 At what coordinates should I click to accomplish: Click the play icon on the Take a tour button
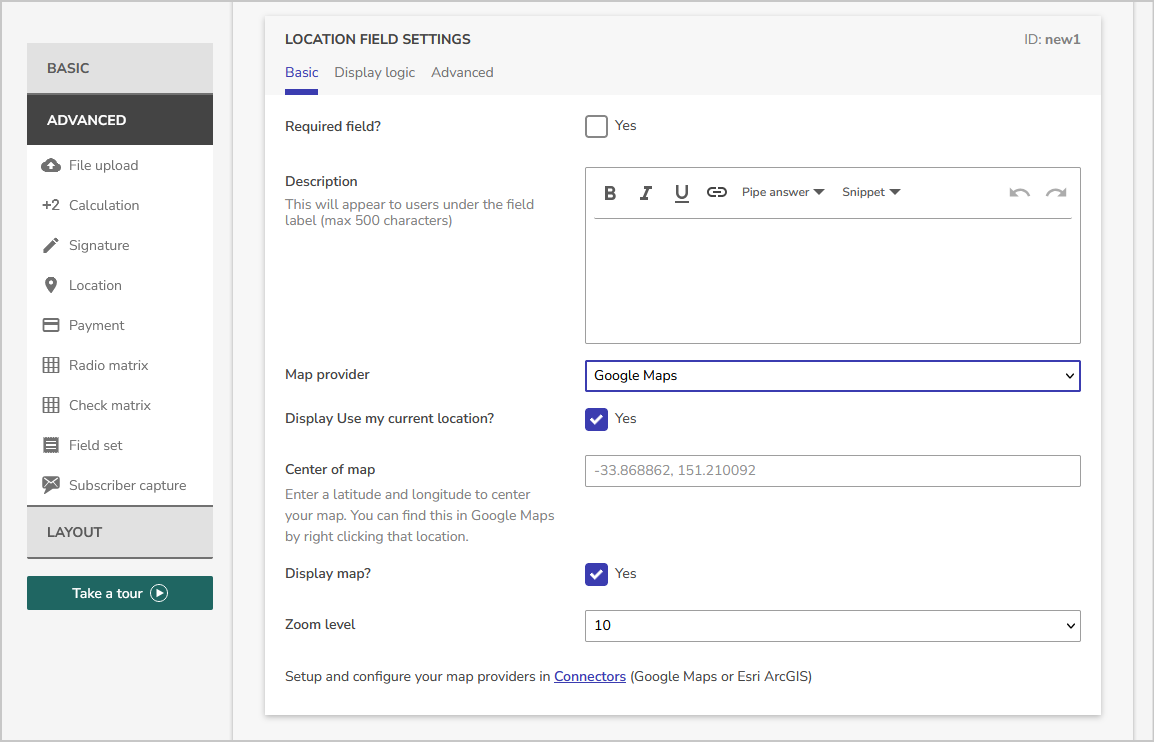159,593
